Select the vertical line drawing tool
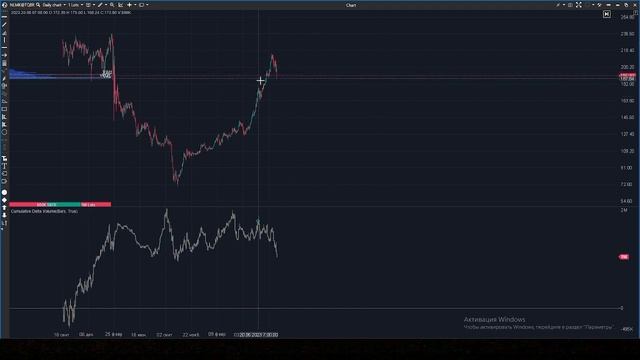640x360 pixels. point(4,40)
